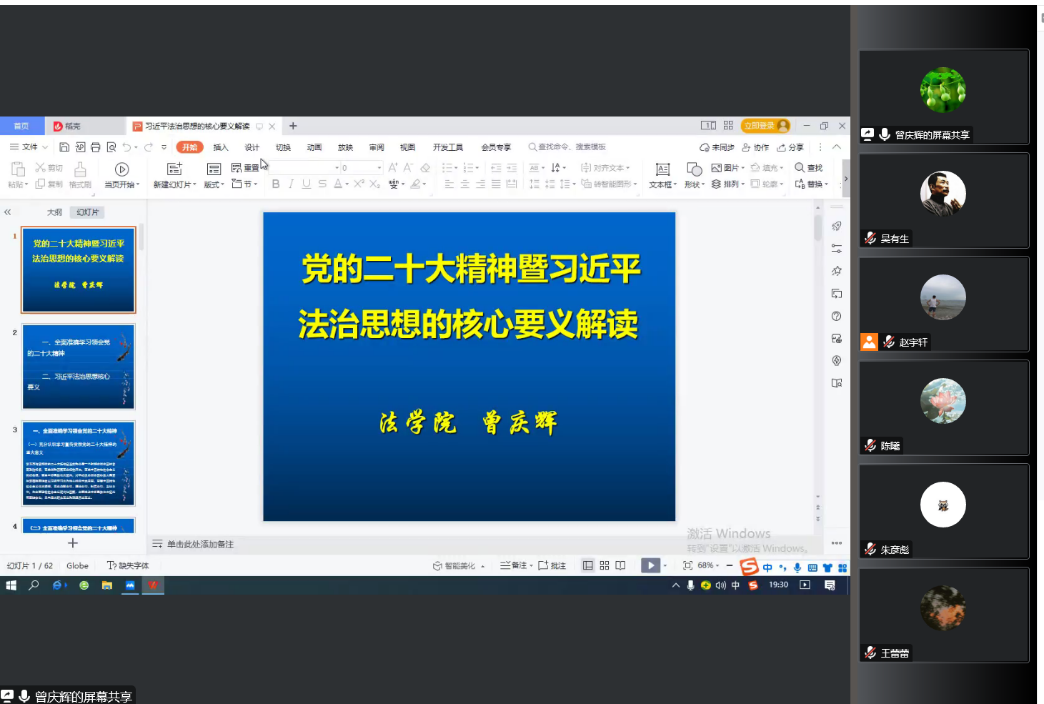Open the zoom percentage dropdown showing 68%
Image resolution: width=1044 pixels, height=704 pixels.
708,565
